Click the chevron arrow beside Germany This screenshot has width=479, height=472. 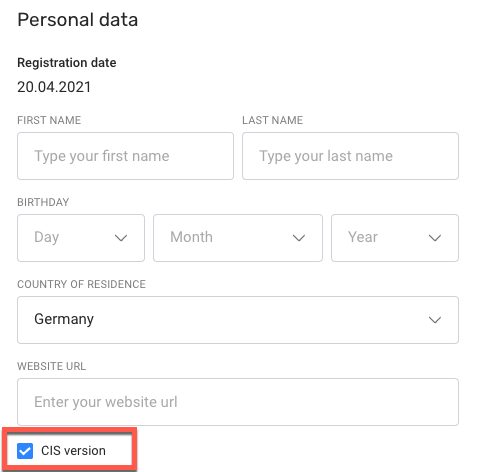[x=435, y=320]
